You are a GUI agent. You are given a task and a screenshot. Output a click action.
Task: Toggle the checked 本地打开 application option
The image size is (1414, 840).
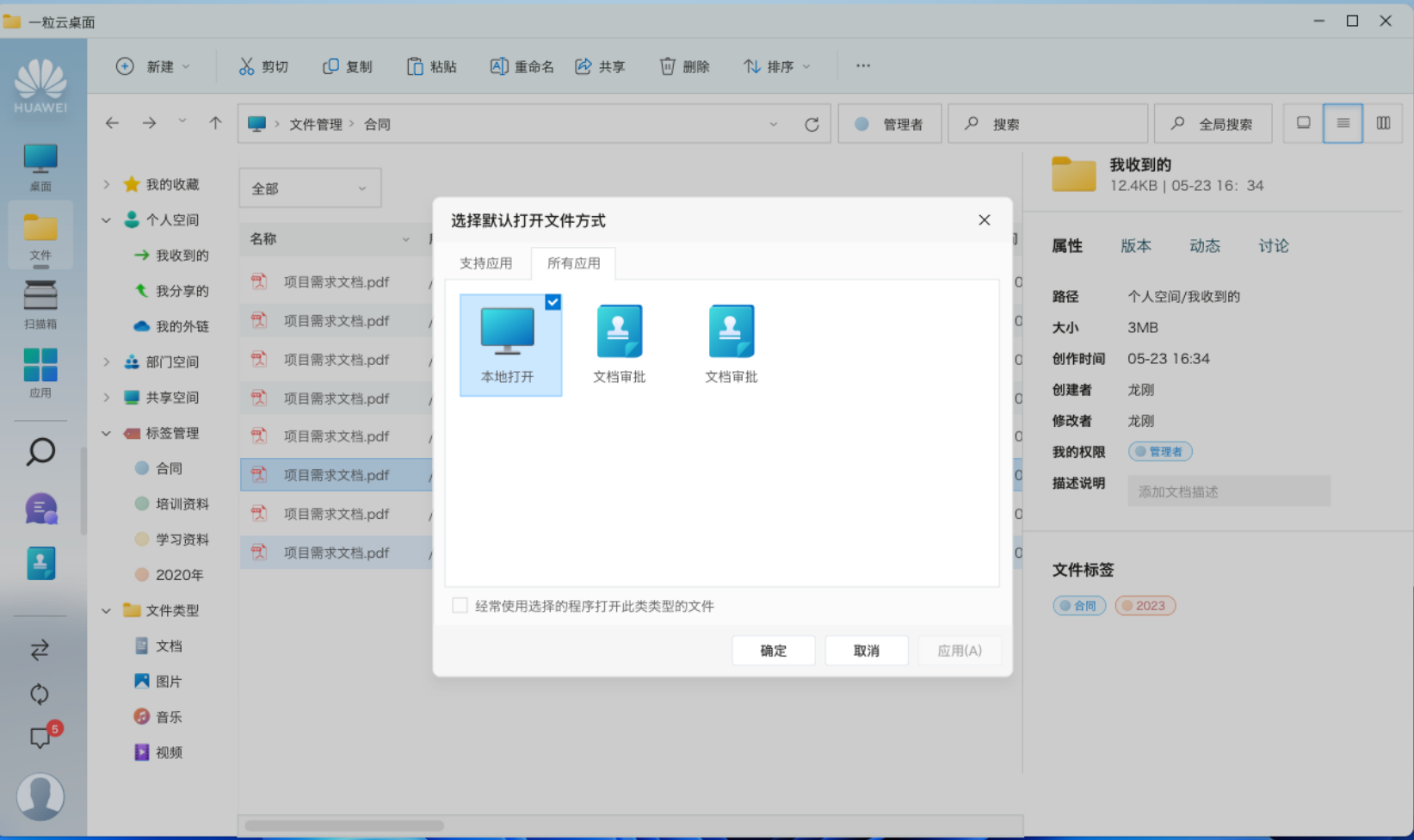click(x=510, y=345)
